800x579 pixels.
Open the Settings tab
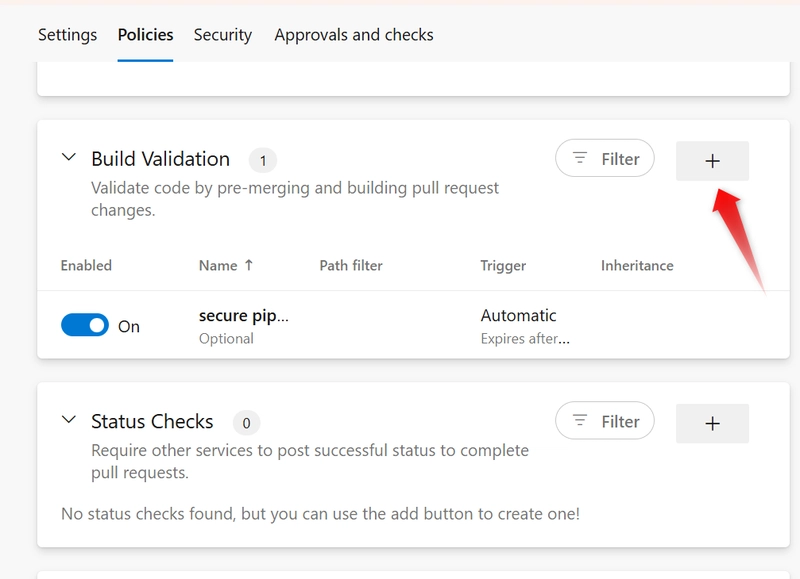click(67, 35)
